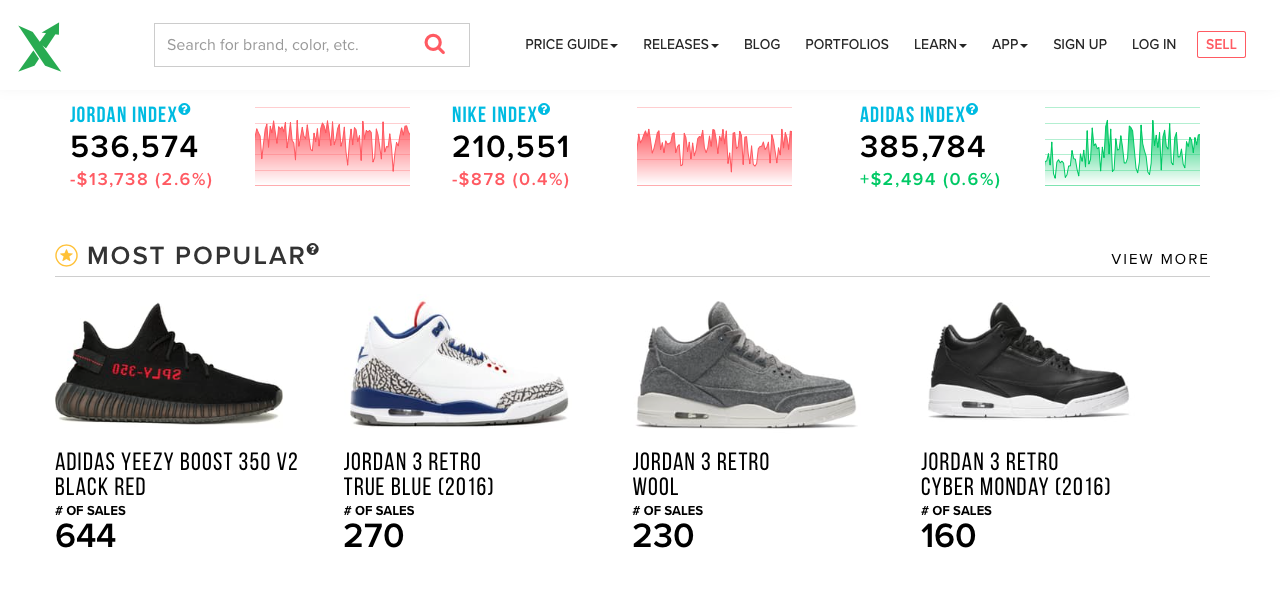Click View More for Most Popular
The height and width of the screenshot is (601, 1280).
pyautogui.click(x=1160, y=259)
